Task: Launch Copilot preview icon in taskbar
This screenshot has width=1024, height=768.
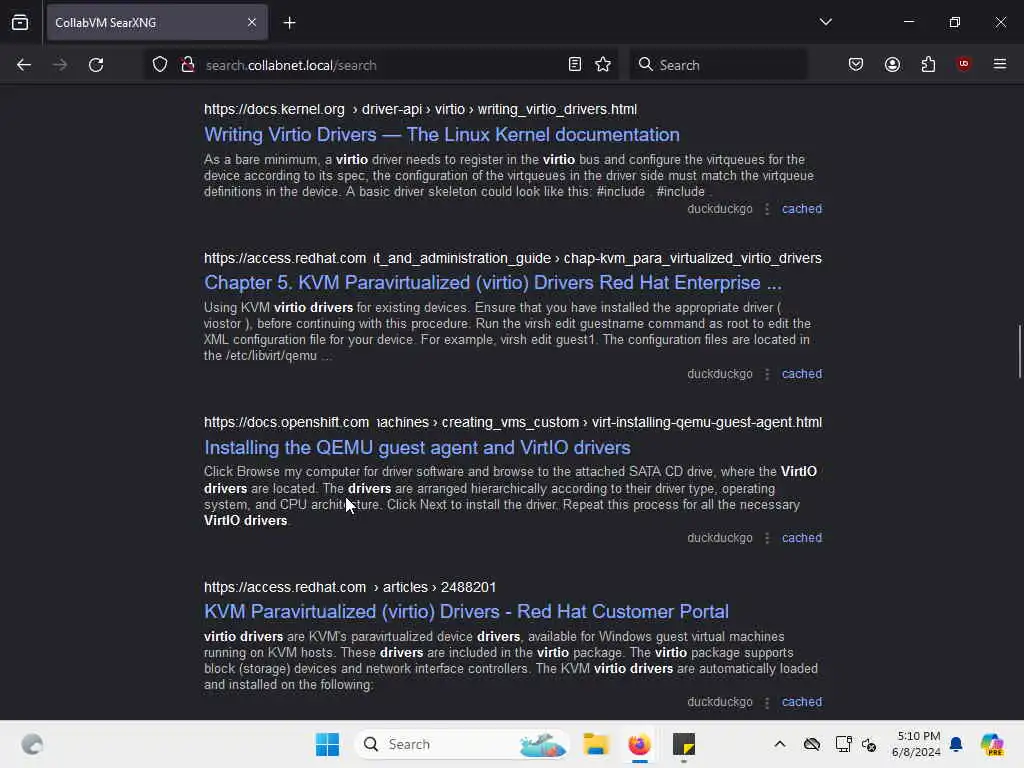Action: click(992, 744)
